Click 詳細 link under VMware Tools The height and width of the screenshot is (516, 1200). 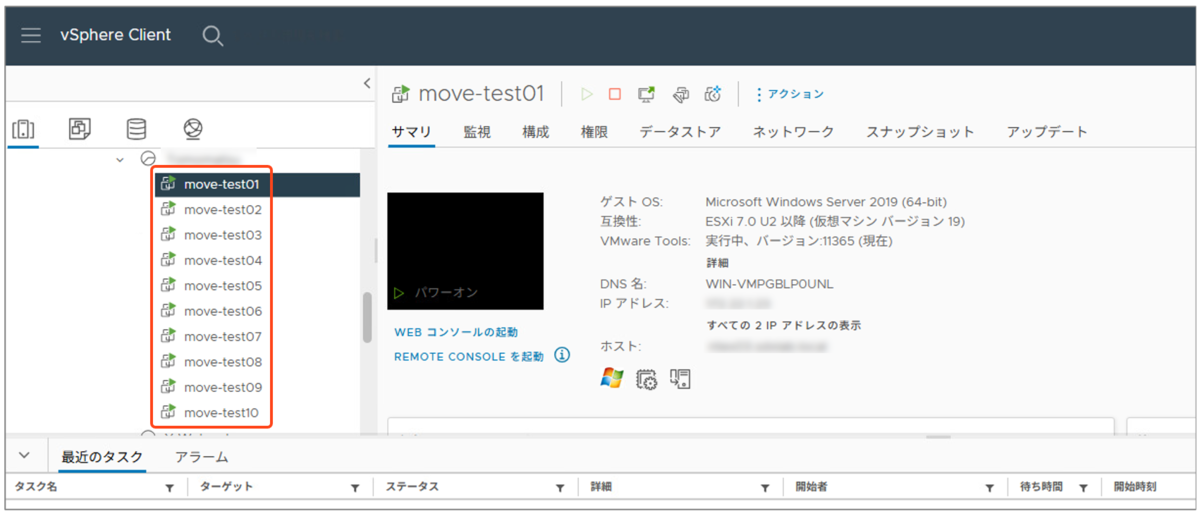point(718,262)
